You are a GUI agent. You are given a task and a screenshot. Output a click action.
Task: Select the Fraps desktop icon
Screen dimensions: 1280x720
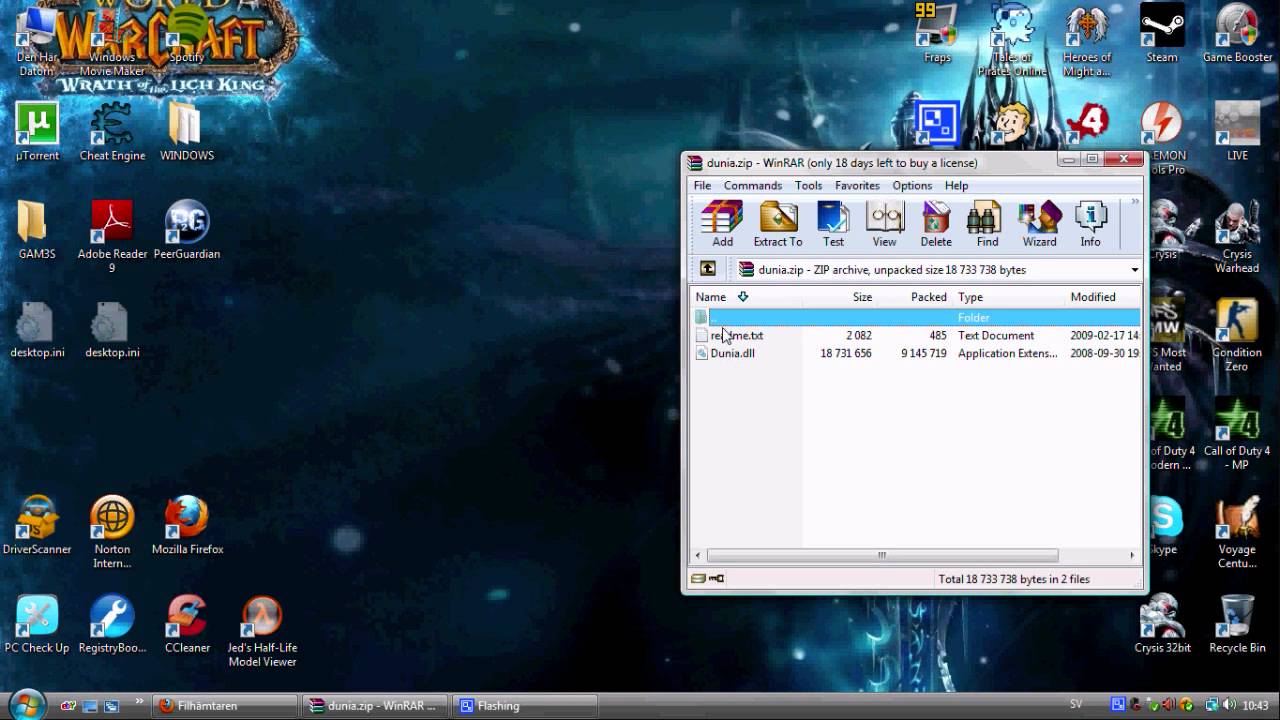937,35
